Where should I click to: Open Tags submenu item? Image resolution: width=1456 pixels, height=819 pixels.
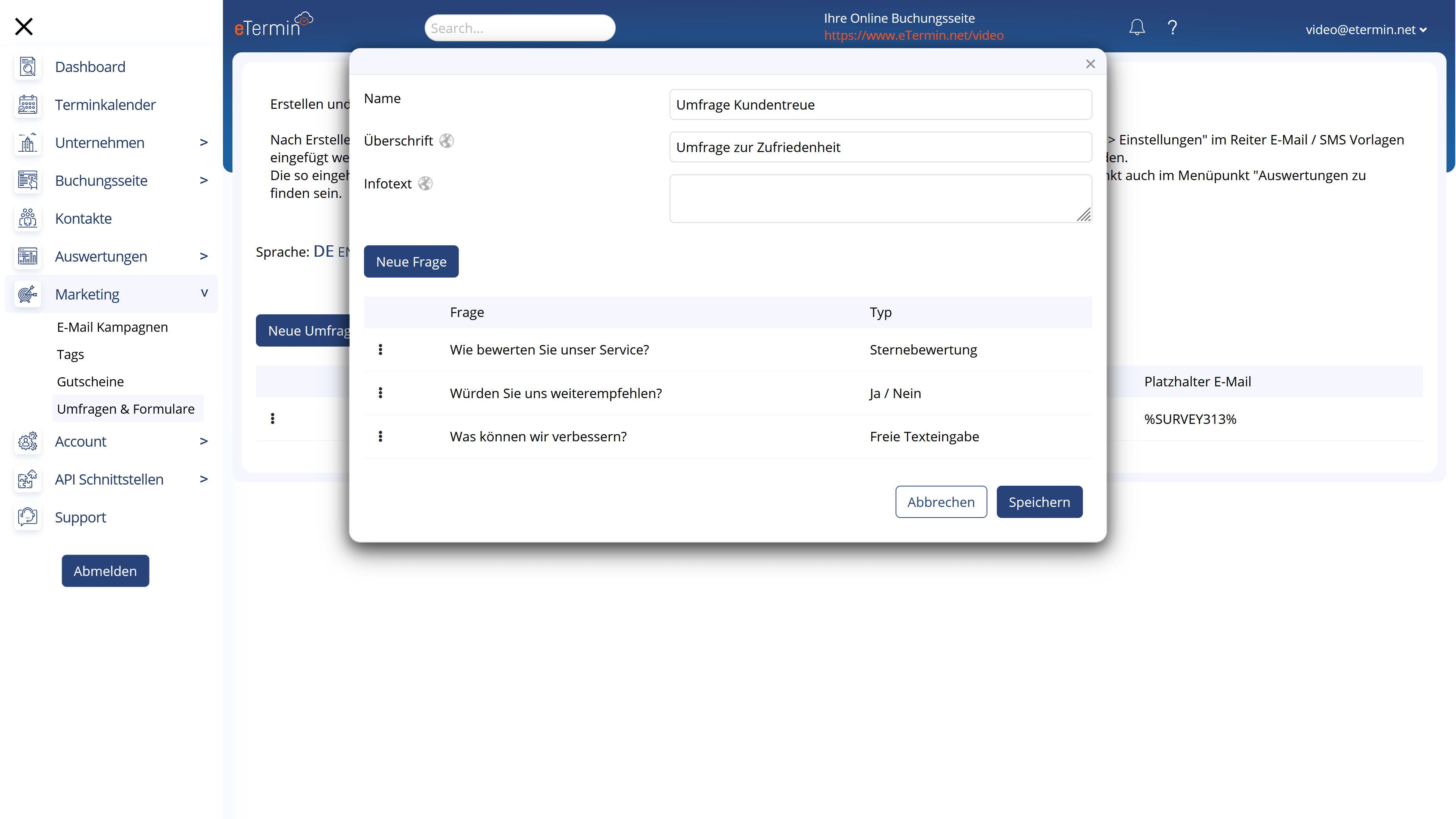pyautogui.click(x=70, y=355)
